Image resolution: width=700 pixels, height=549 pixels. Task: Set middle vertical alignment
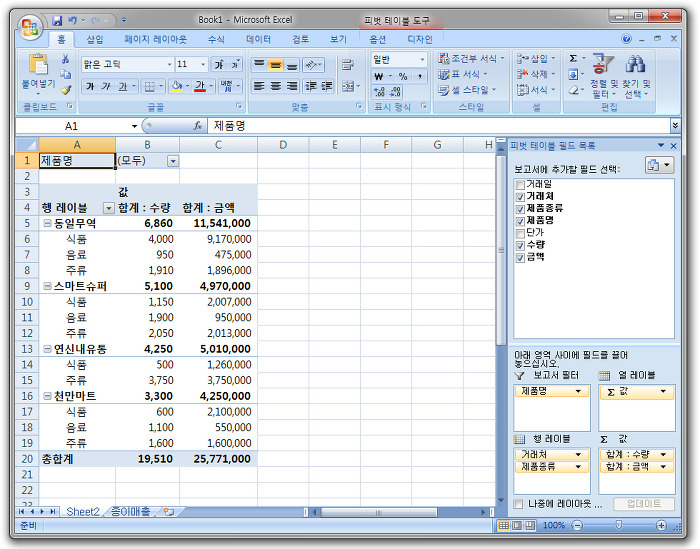(x=275, y=65)
